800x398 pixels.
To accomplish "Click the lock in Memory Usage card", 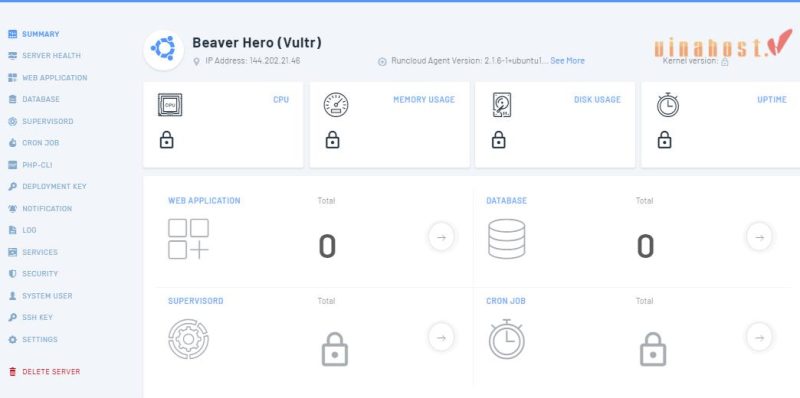I will 332,140.
